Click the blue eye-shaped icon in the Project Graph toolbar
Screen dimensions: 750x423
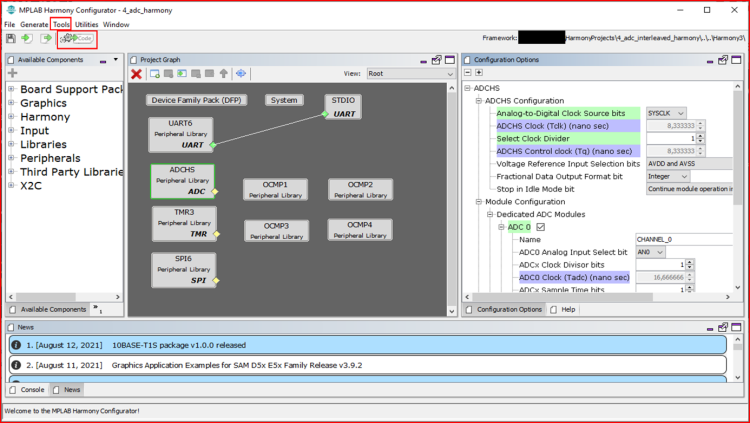coord(241,74)
